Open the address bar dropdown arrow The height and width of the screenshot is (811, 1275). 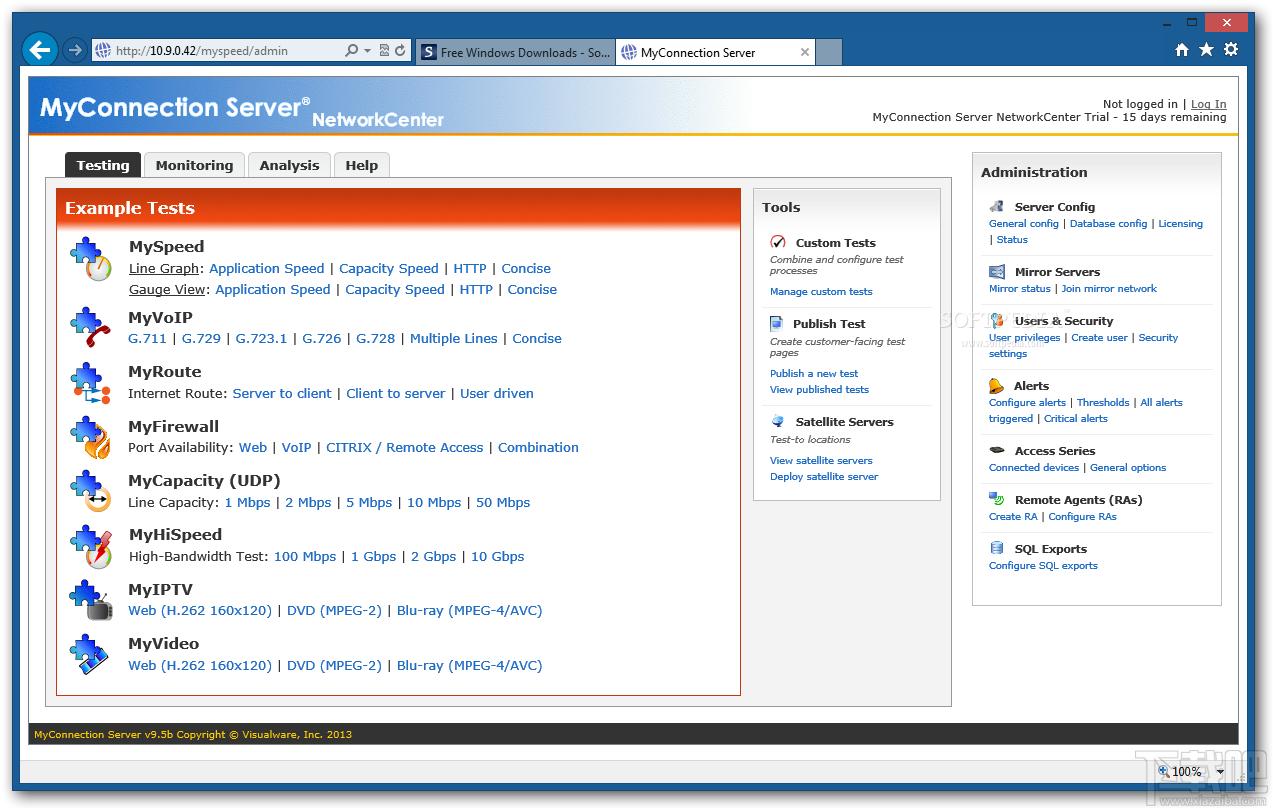[367, 51]
